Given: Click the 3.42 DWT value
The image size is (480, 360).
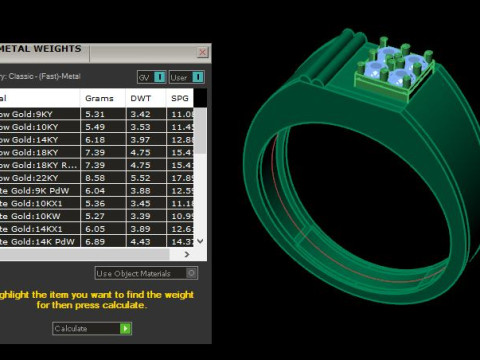Looking at the screenshot, I should coord(140,114).
